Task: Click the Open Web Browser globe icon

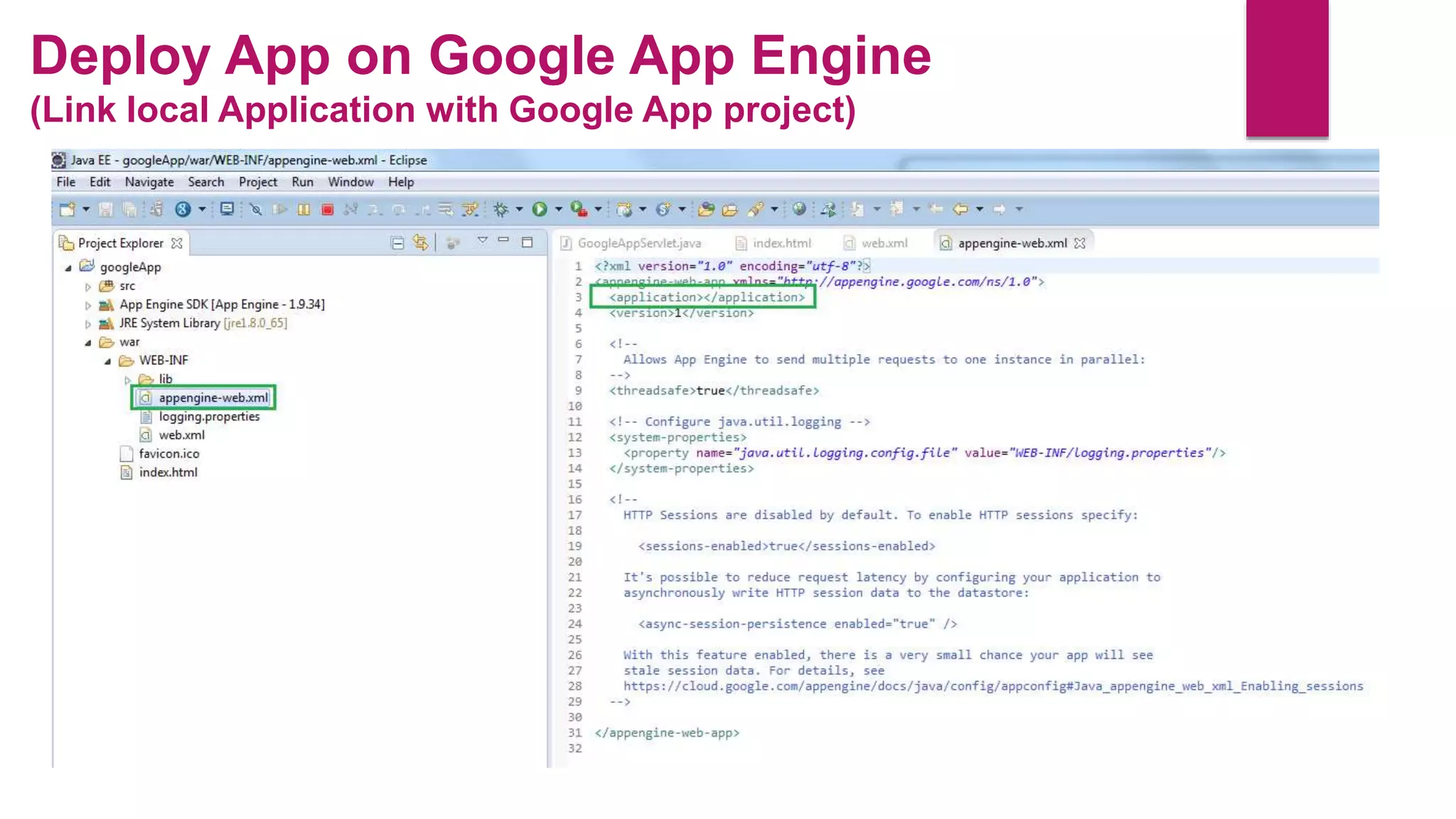Action: click(x=799, y=208)
